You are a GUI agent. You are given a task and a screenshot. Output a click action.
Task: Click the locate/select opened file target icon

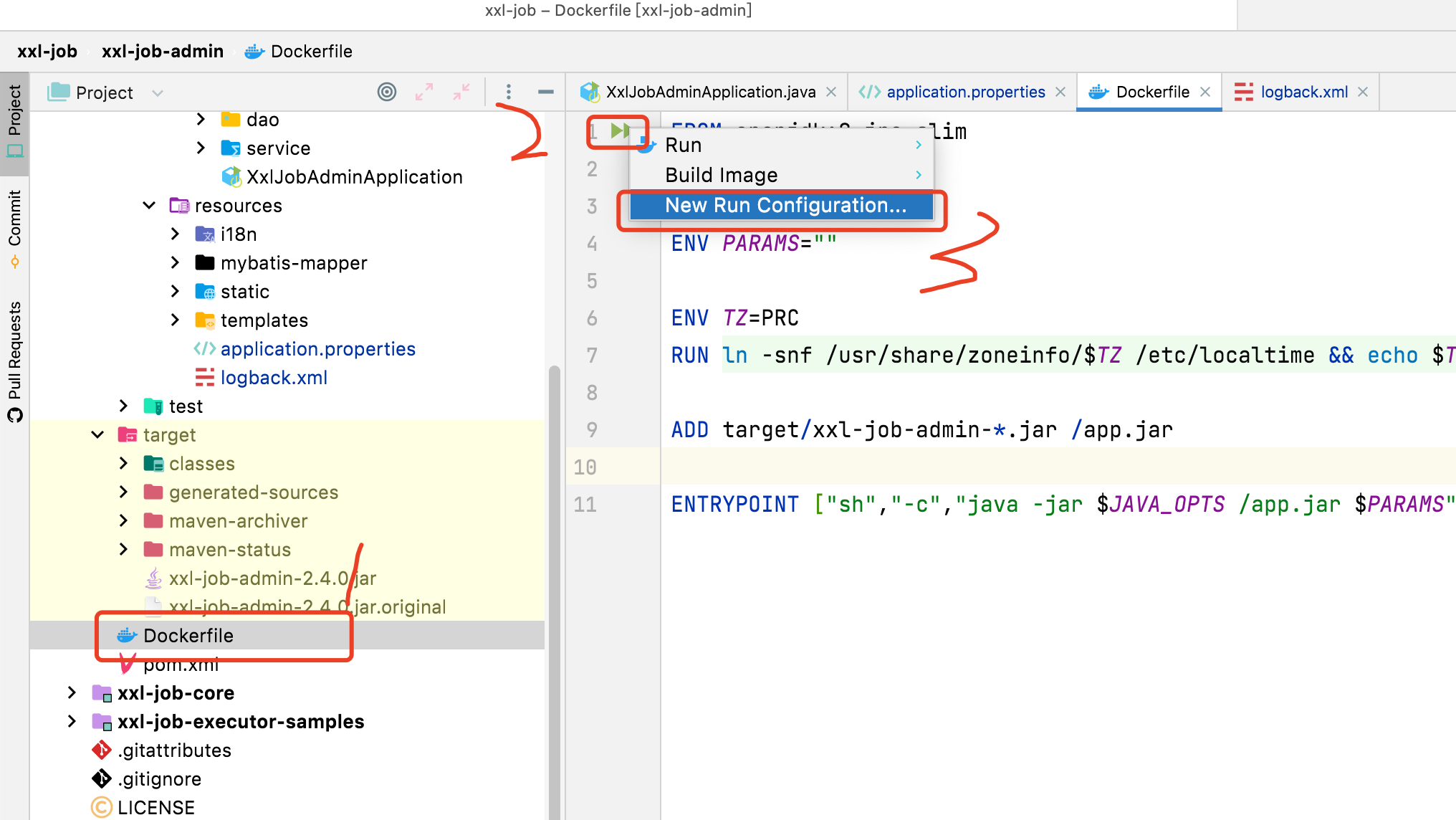click(387, 92)
